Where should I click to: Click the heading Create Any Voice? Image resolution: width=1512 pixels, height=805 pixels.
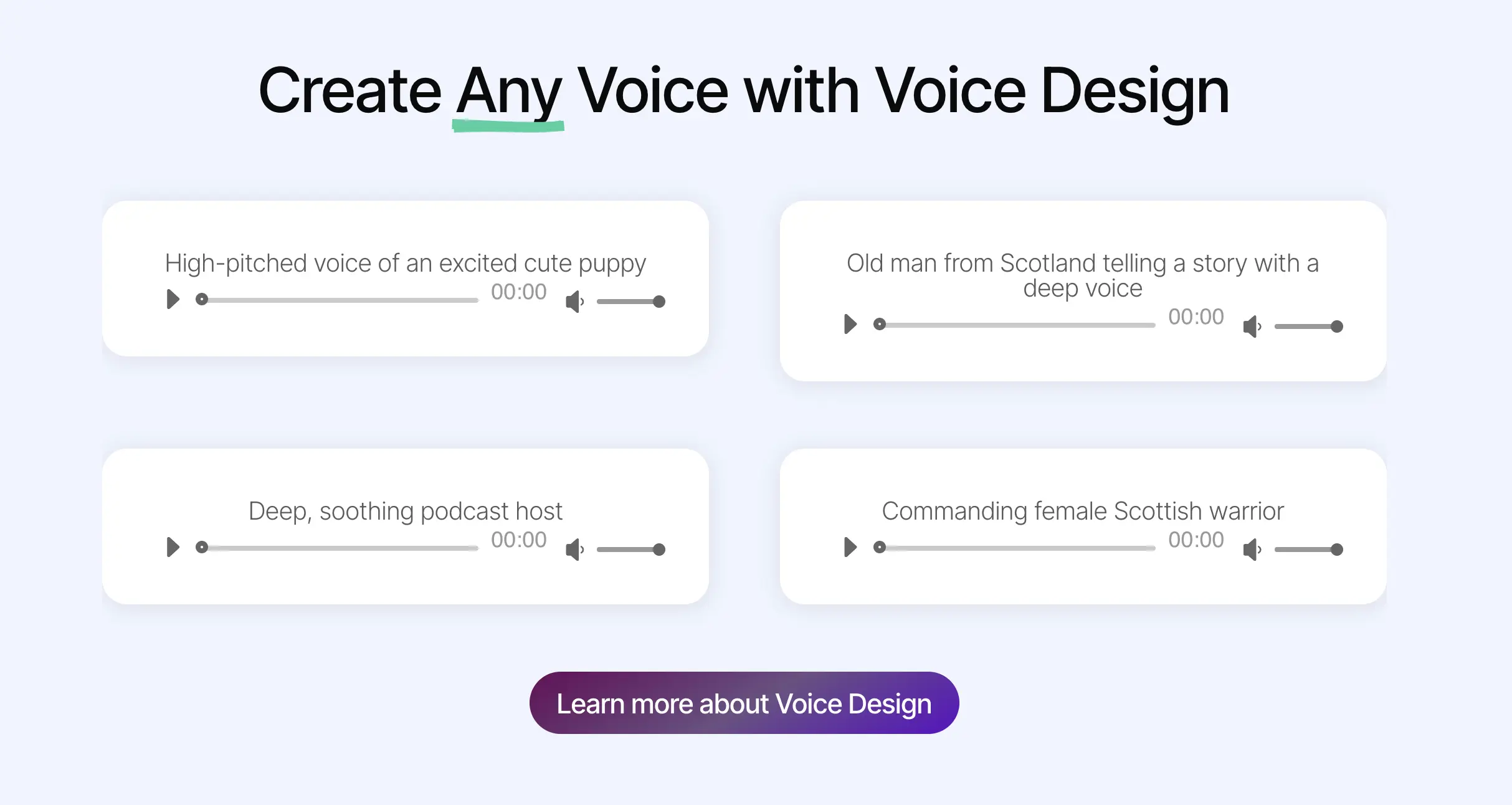point(745,91)
